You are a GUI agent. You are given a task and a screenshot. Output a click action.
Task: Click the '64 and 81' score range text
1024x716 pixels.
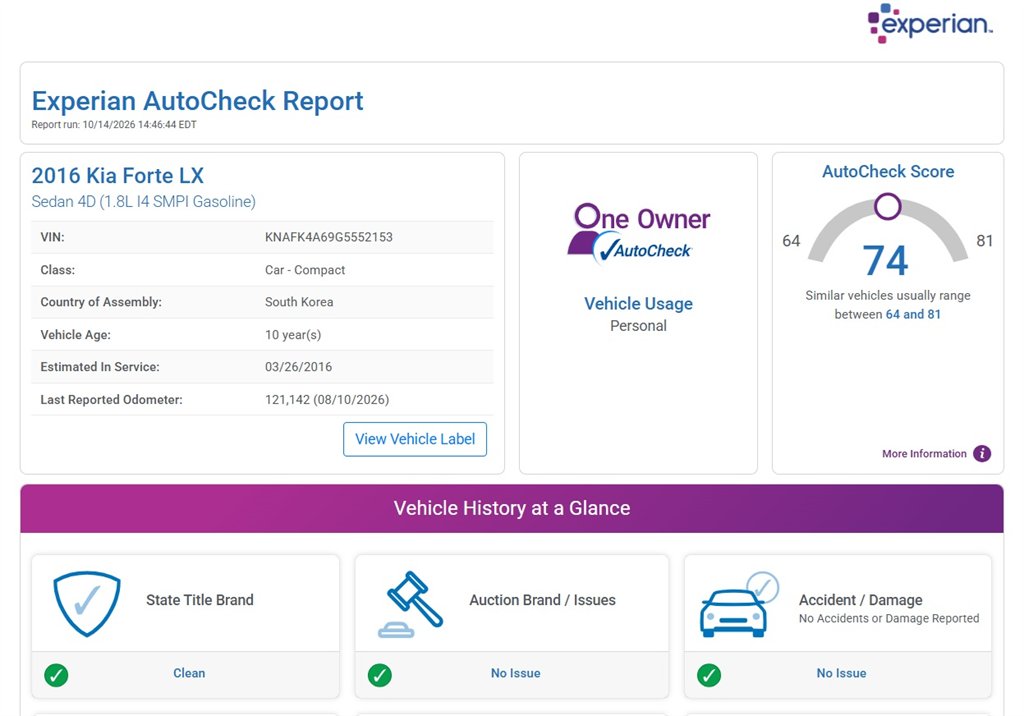pyautogui.click(x=913, y=314)
